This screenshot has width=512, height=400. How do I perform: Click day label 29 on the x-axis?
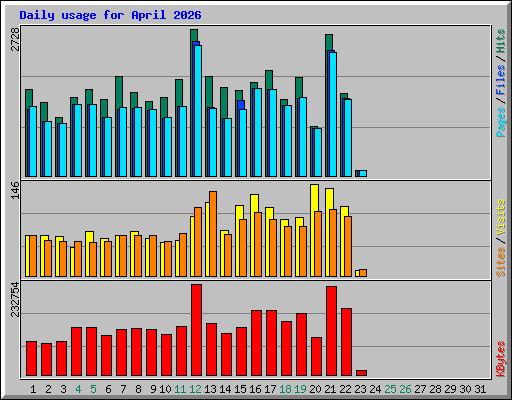(450, 389)
